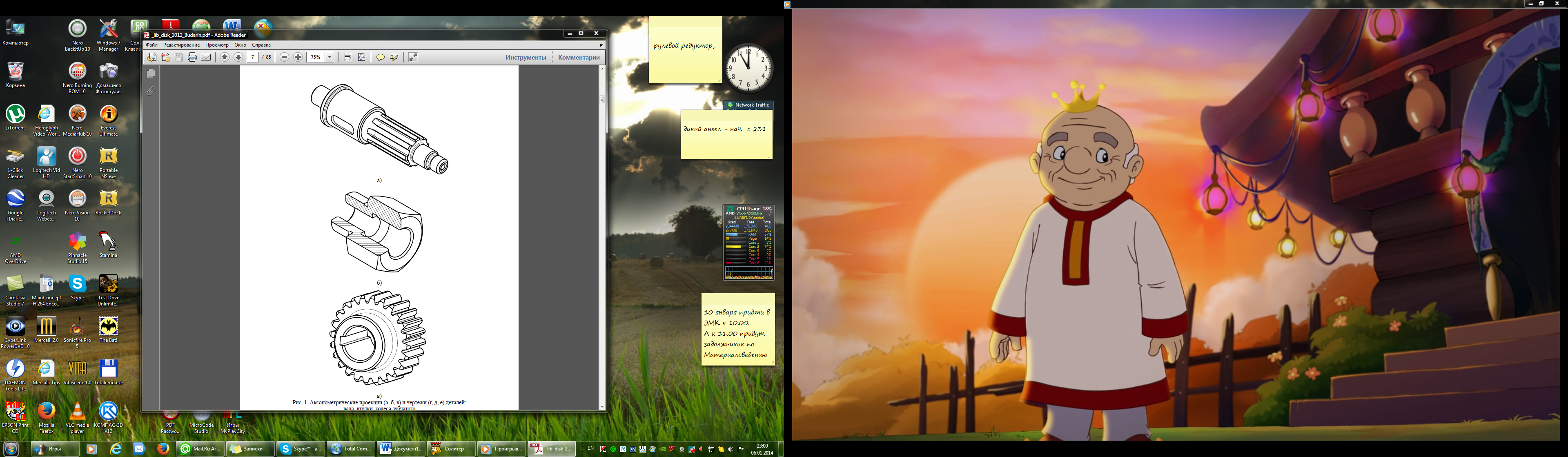Fit one full page to window icon
Image resolution: width=1568 pixels, height=457 pixels.
pyautogui.click(x=361, y=57)
